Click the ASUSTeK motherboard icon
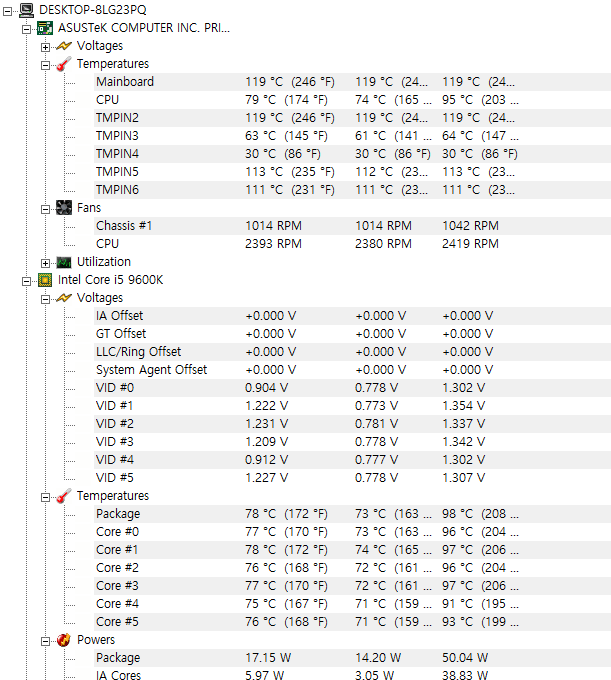The width and height of the screenshot is (611, 680). [45, 28]
